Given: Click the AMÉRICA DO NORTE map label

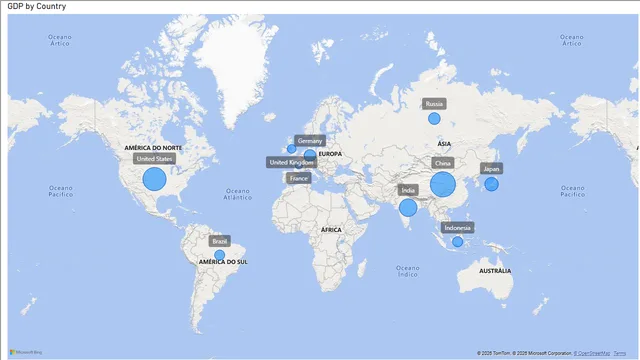Looking at the screenshot, I should 153,148.
